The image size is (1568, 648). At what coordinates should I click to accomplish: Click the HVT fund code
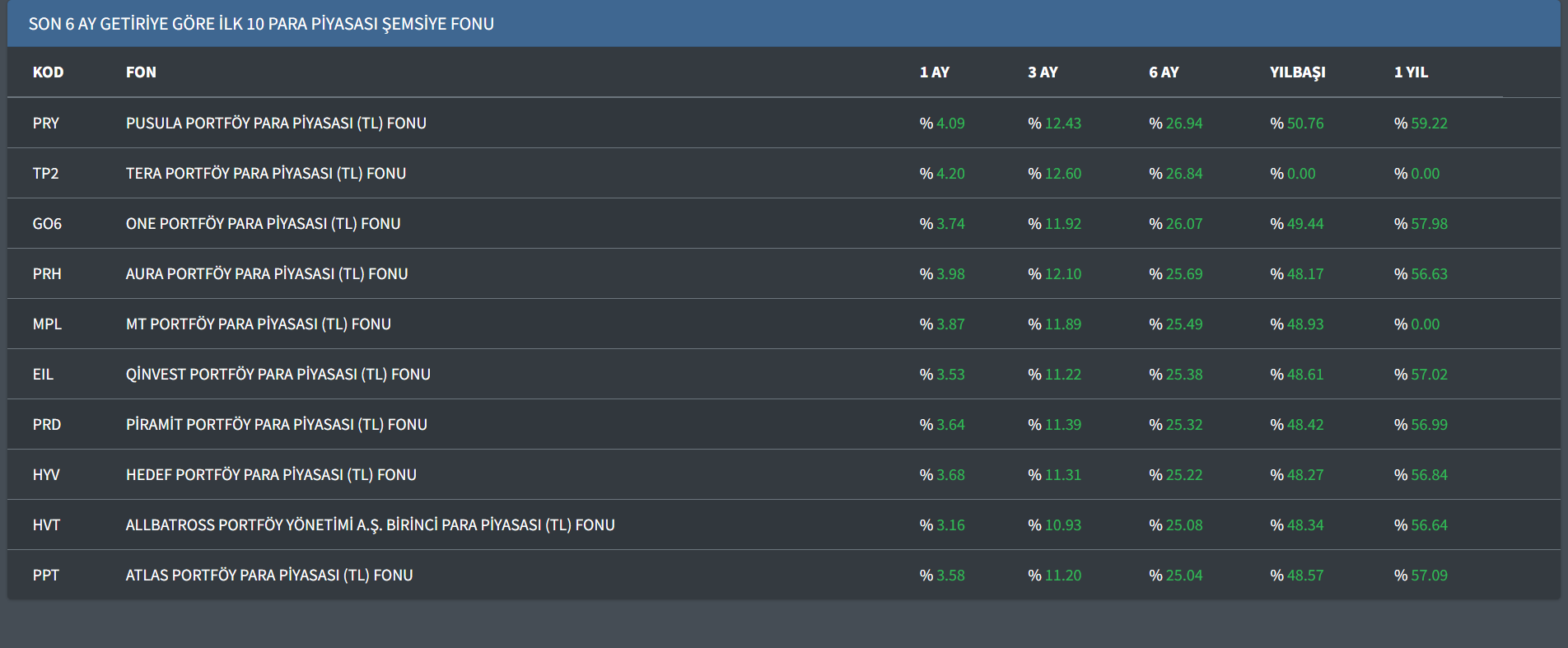tap(46, 525)
